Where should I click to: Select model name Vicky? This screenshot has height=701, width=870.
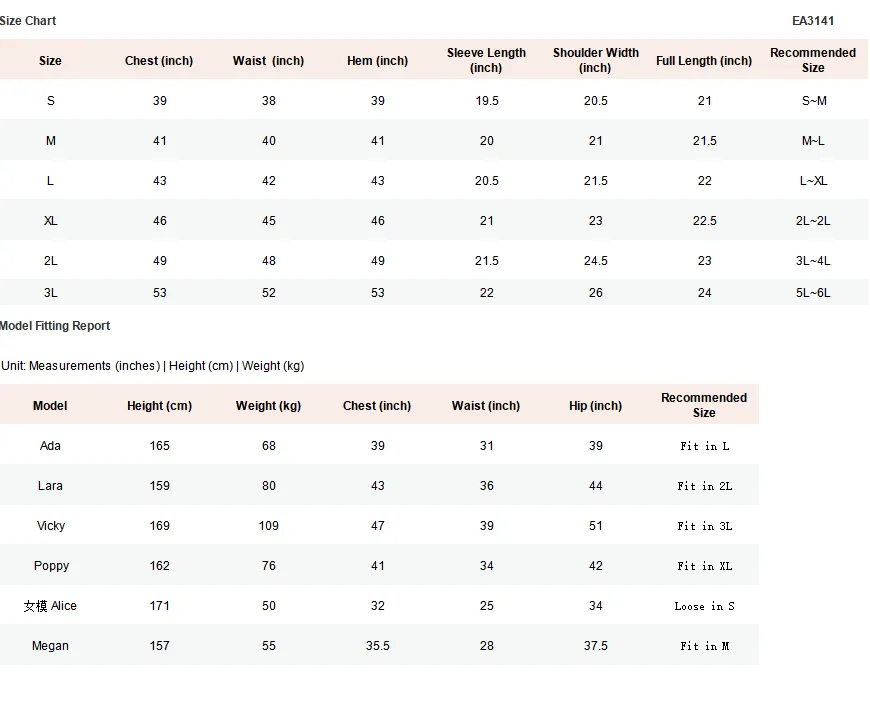pyautogui.click(x=50, y=526)
